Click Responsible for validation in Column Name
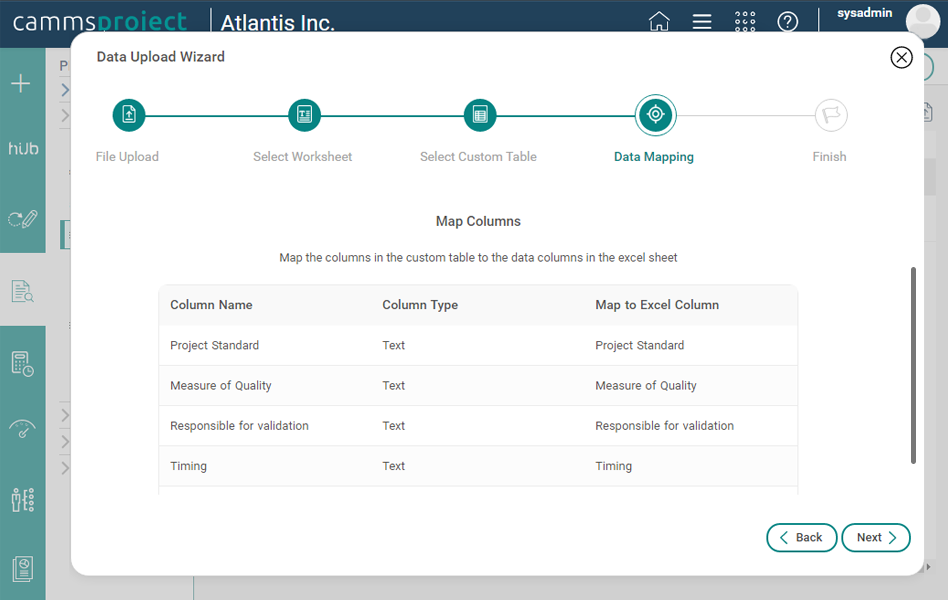This screenshot has height=600, width=948. pos(239,426)
